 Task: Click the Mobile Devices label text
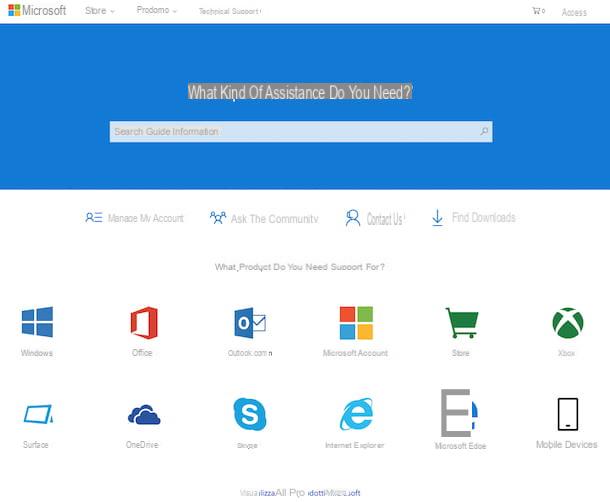click(x=566, y=444)
